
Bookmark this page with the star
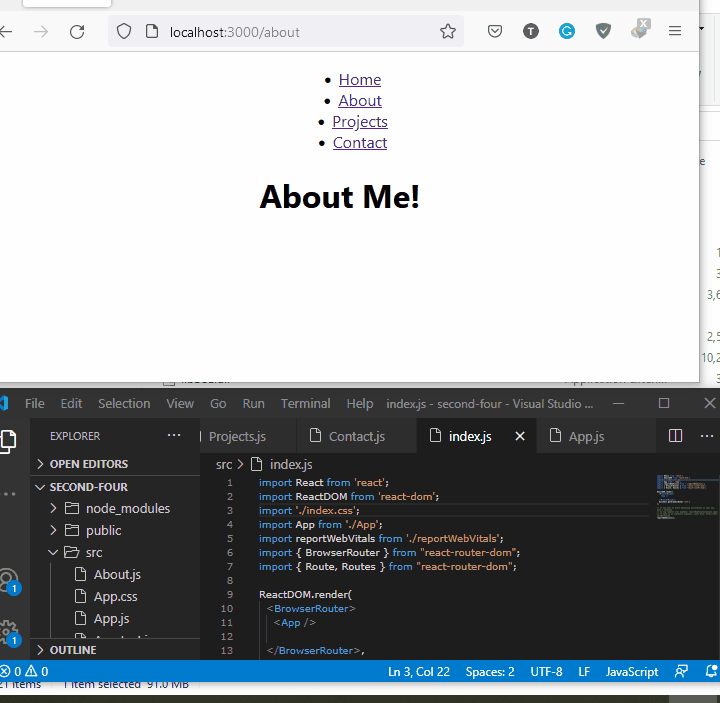[x=448, y=31]
